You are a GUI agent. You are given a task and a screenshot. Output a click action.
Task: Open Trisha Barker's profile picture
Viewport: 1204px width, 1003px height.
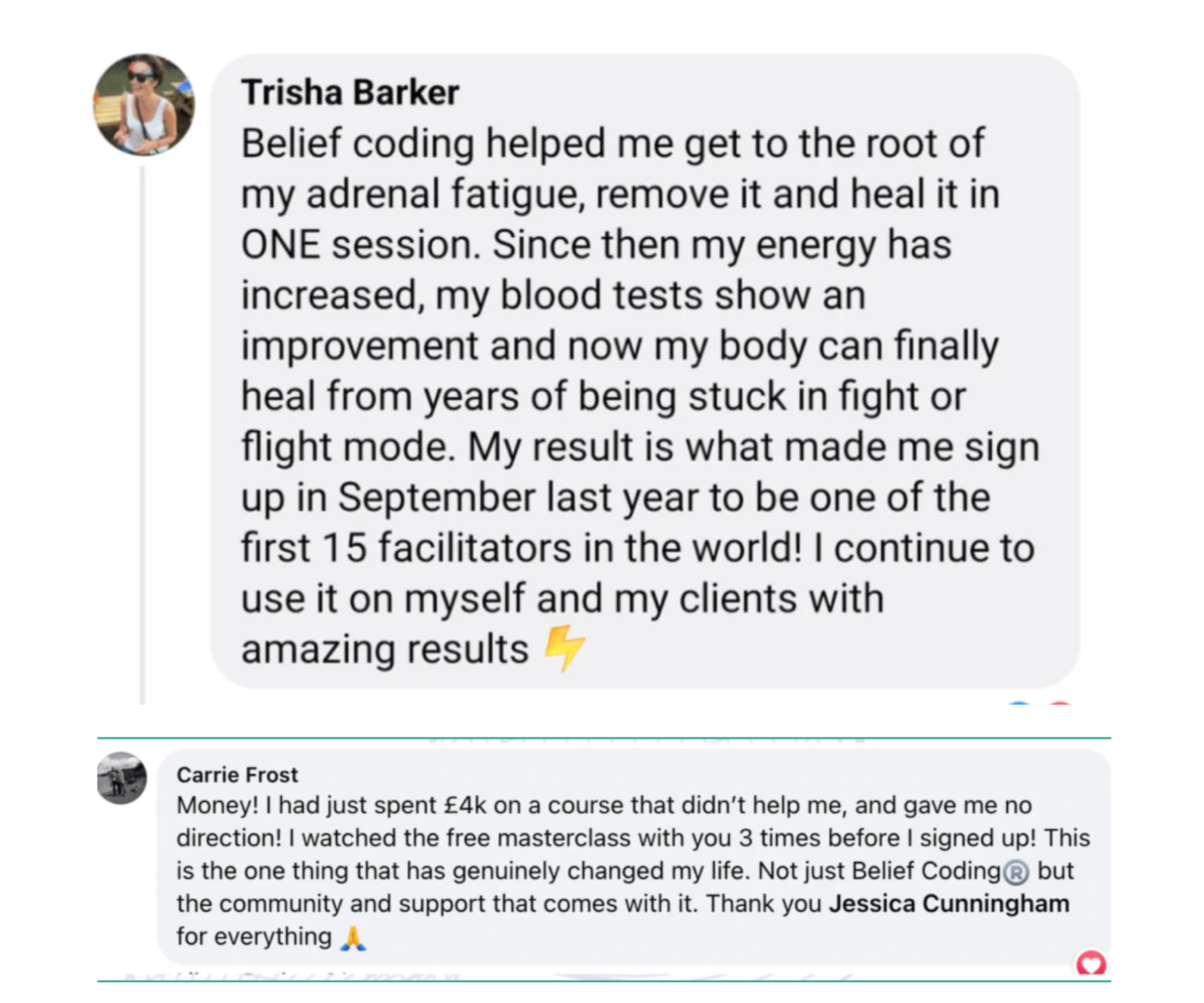tap(144, 104)
